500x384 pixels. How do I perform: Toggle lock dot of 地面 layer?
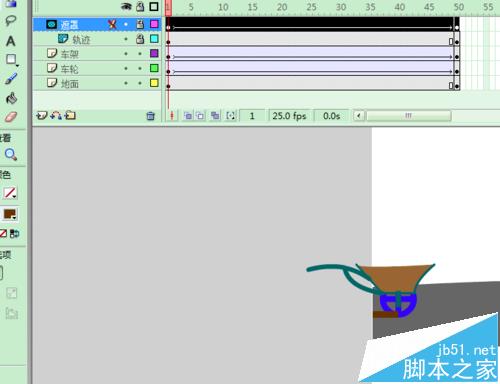[140, 83]
